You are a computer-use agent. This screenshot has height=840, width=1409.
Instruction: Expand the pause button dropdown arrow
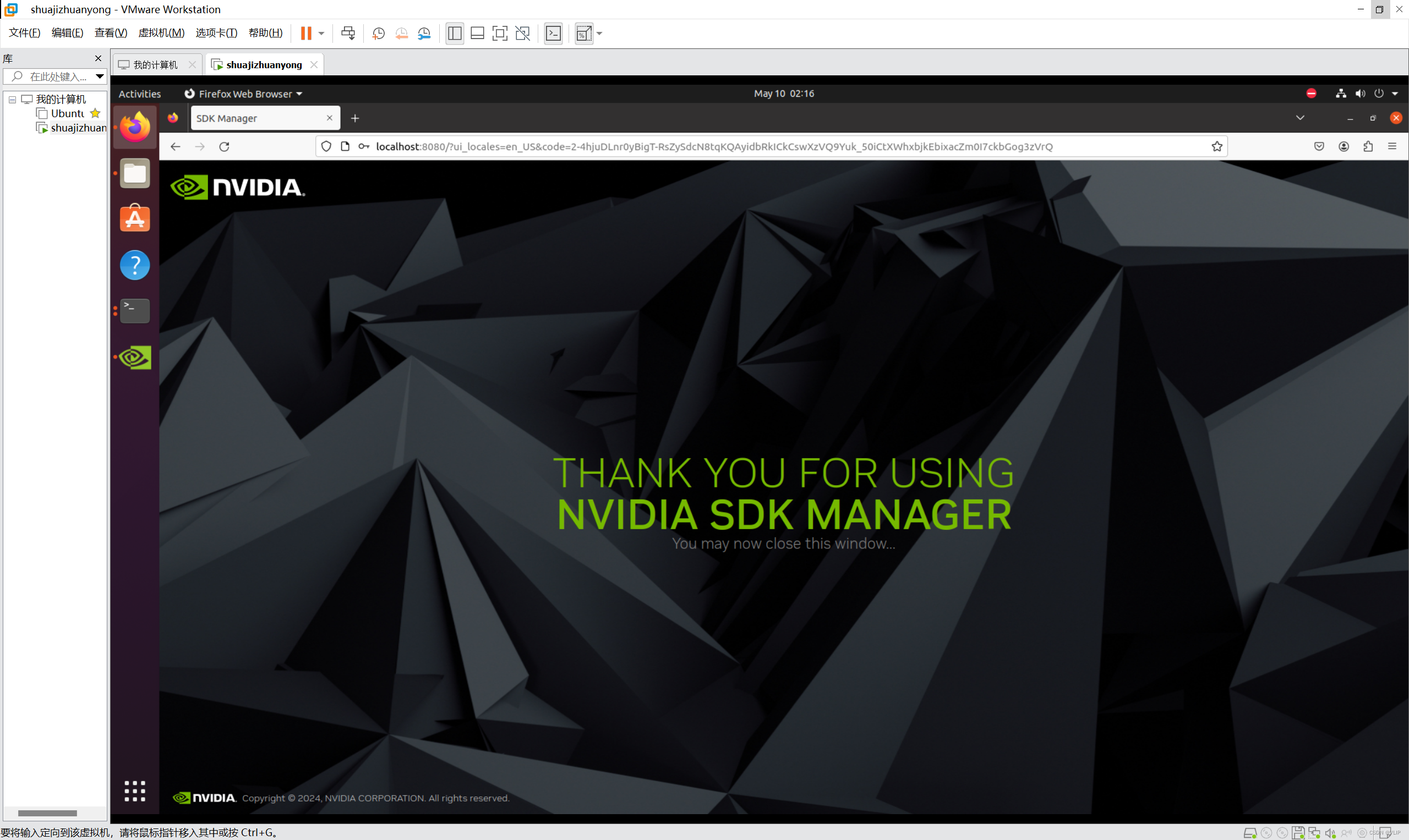point(321,34)
